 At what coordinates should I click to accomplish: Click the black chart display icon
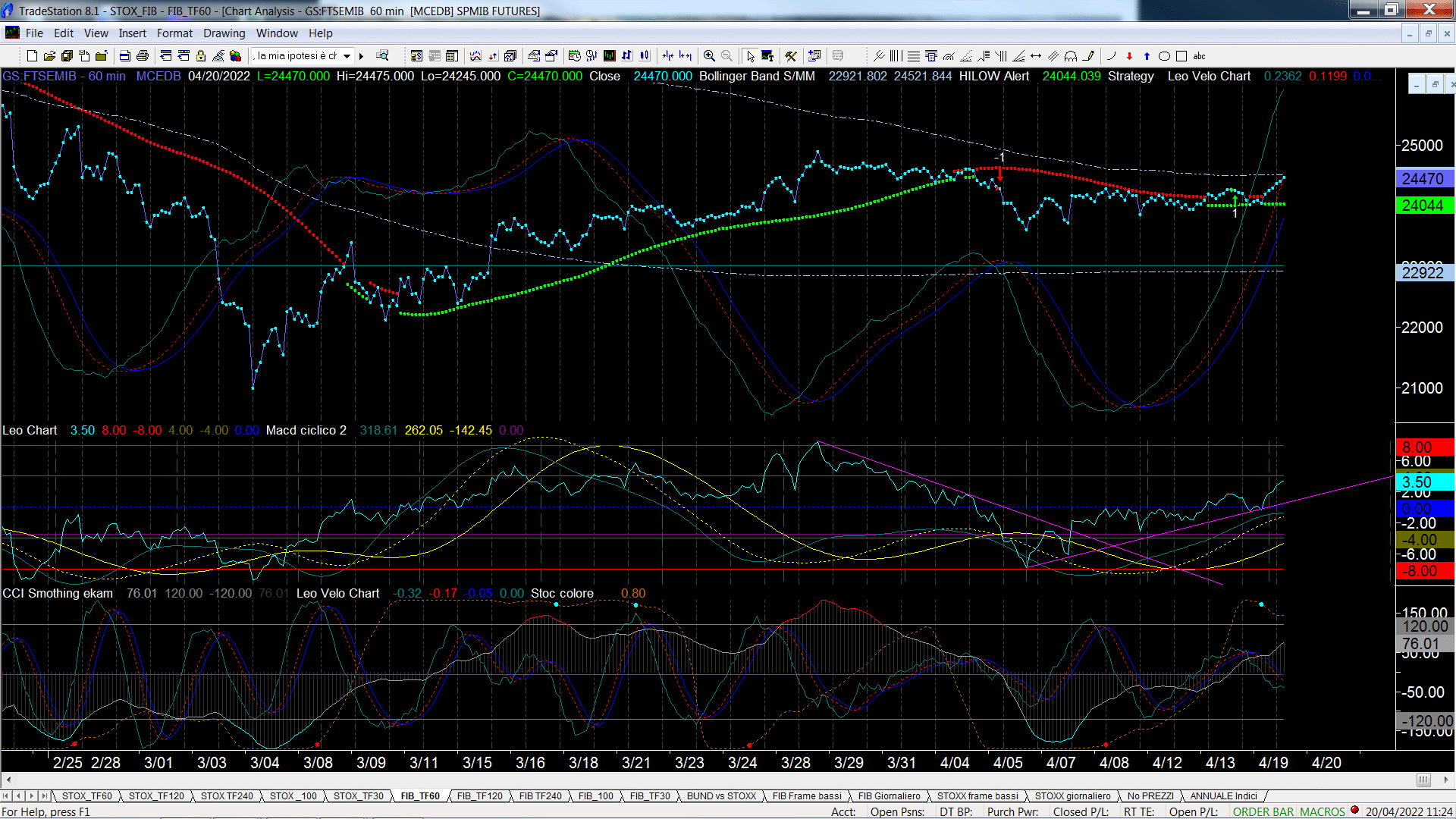point(610,56)
